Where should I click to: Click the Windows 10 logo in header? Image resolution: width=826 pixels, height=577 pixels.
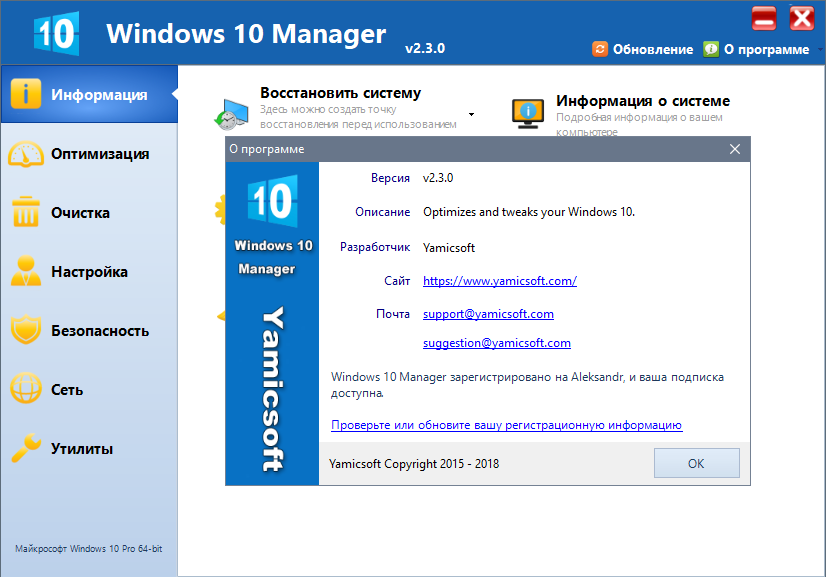coord(56,33)
